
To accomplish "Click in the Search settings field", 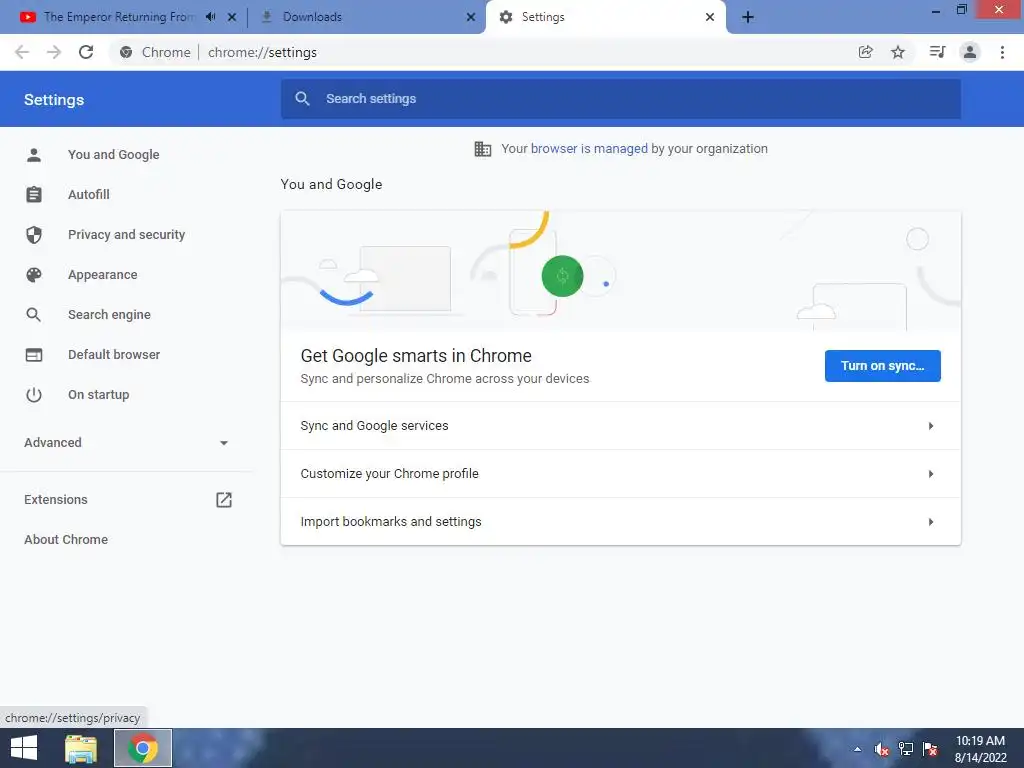I will 620,99.
